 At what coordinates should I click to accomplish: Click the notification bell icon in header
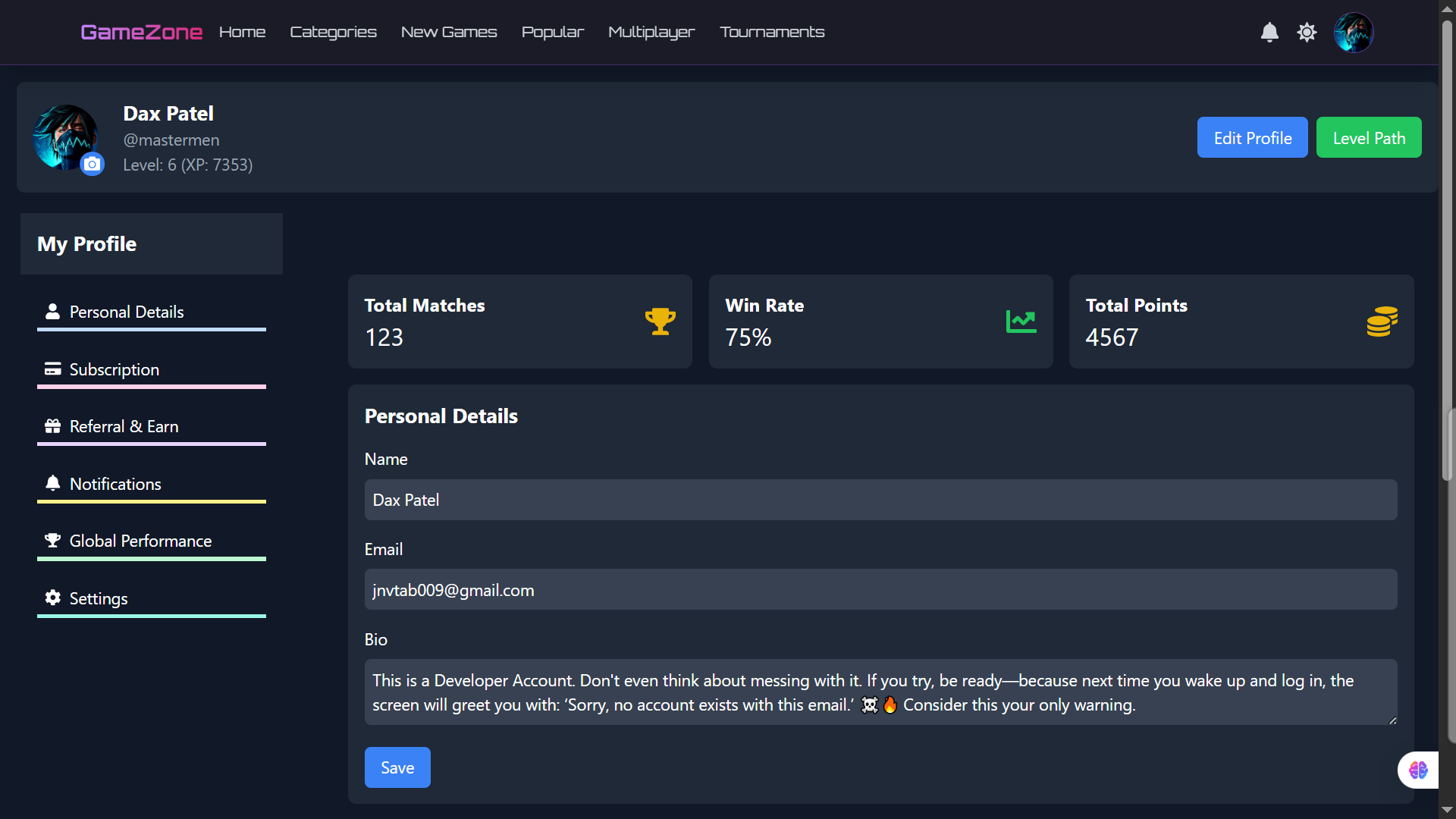click(1269, 33)
